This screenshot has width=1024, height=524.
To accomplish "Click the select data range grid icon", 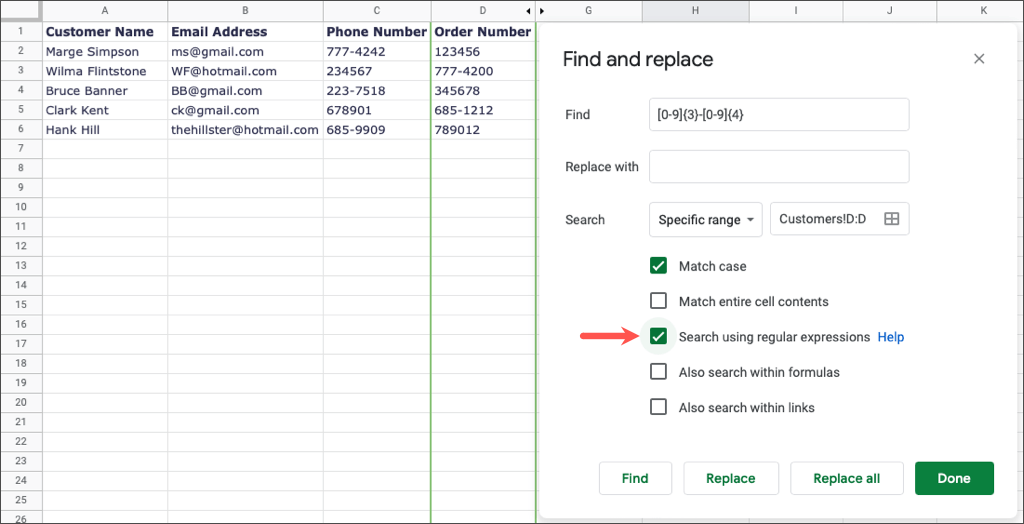I will [x=892, y=219].
